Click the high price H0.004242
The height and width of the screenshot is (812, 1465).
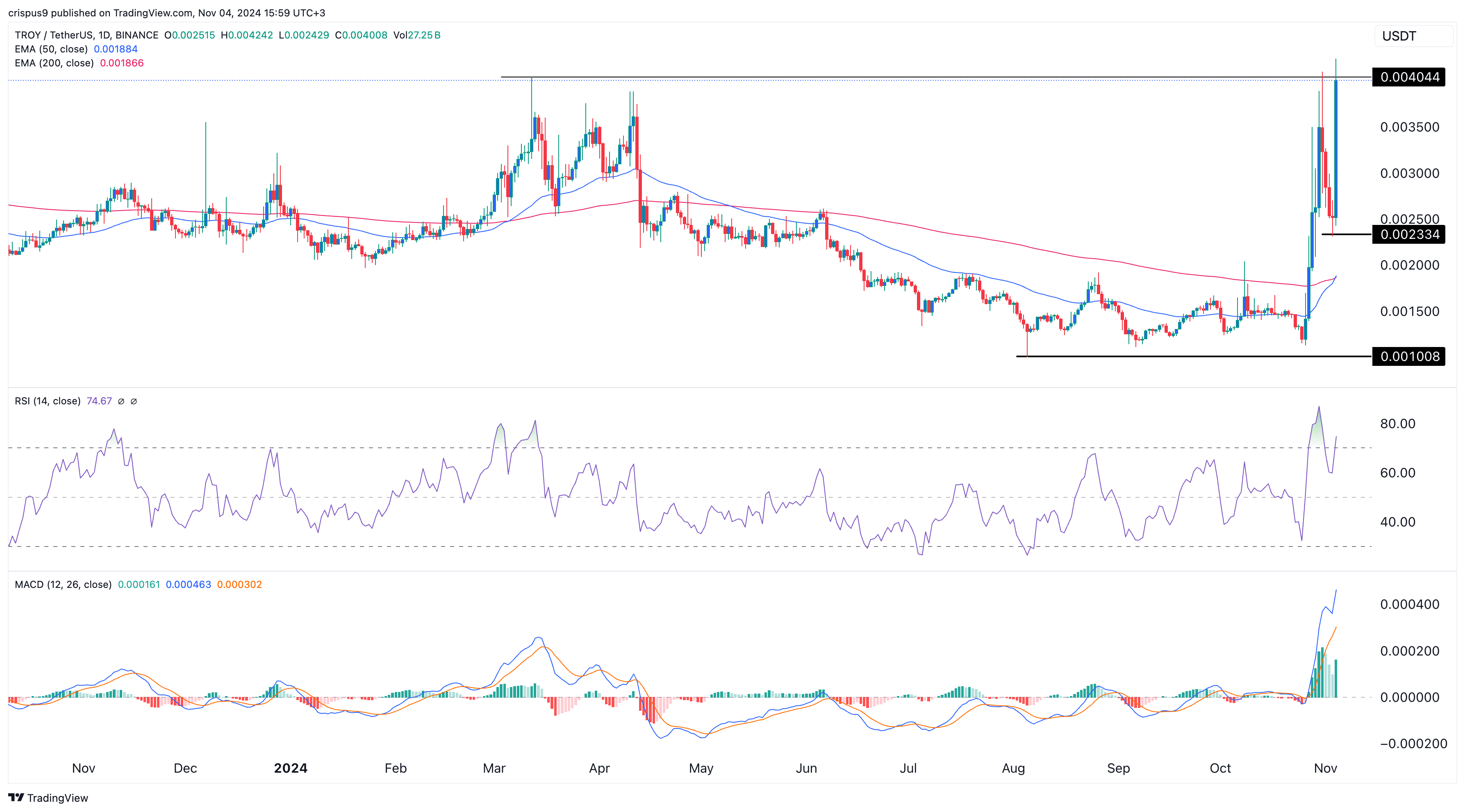[247, 35]
